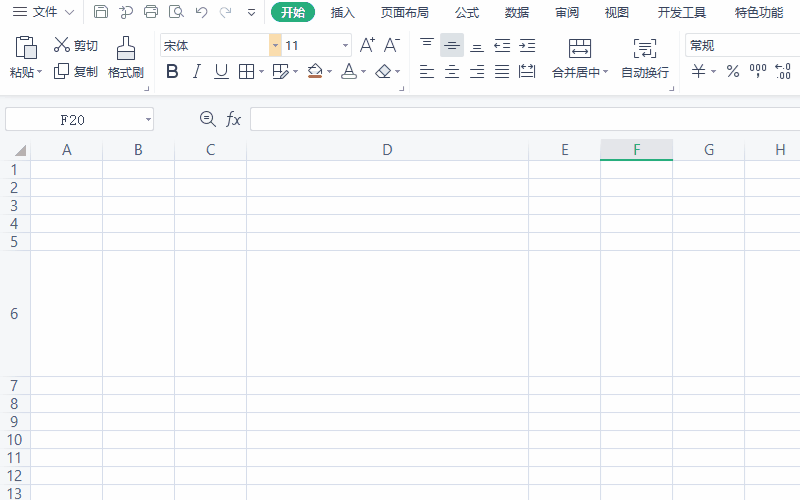Increase font size with A+ icon

pos(367,45)
